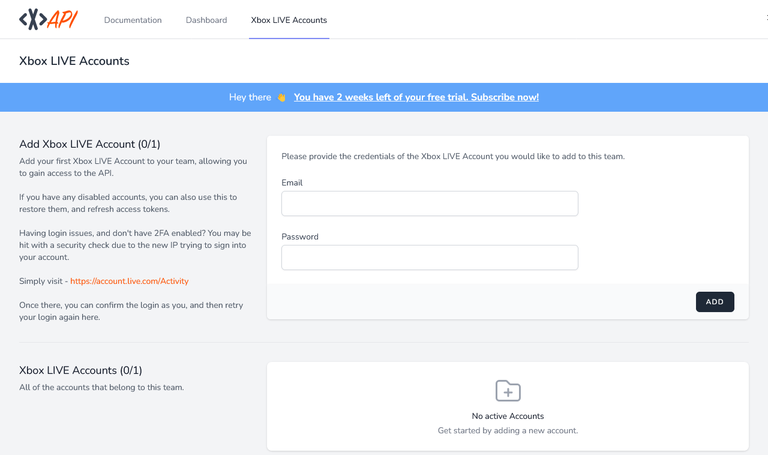
Task: Follow the Subscribe now trial link
Action: (416, 97)
